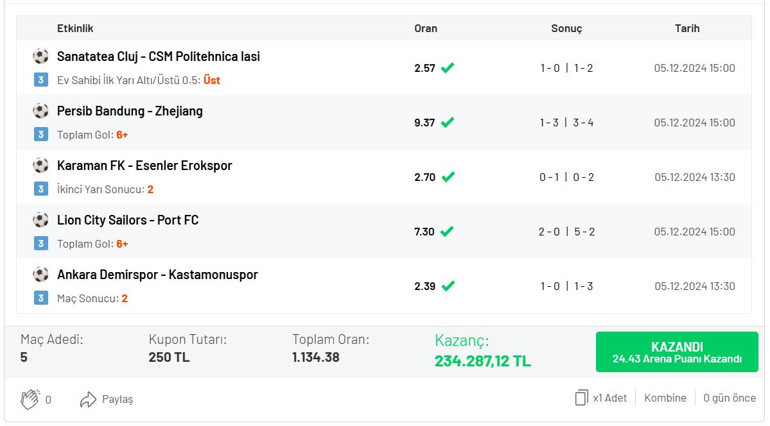770x426 pixels.
Task: Click the soccer ball icon beside Sanatatea Cluj
Action: pos(41,57)
